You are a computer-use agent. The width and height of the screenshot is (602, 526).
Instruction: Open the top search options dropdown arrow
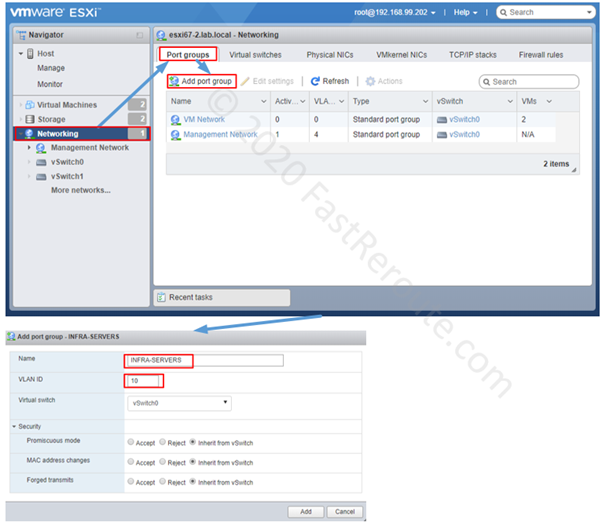[589, 12]
